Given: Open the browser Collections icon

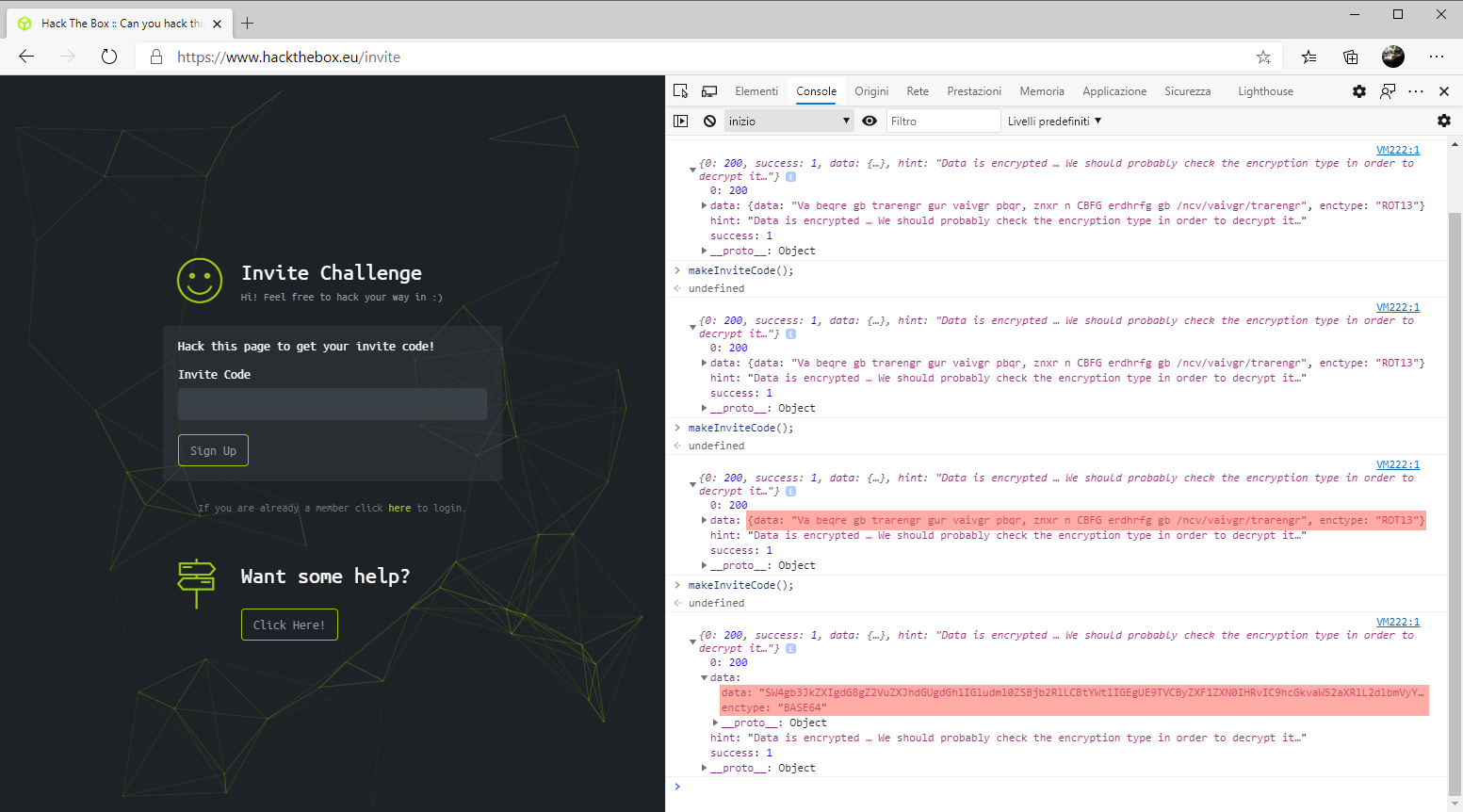Looking at the screenshot, I should [1350, 57].
